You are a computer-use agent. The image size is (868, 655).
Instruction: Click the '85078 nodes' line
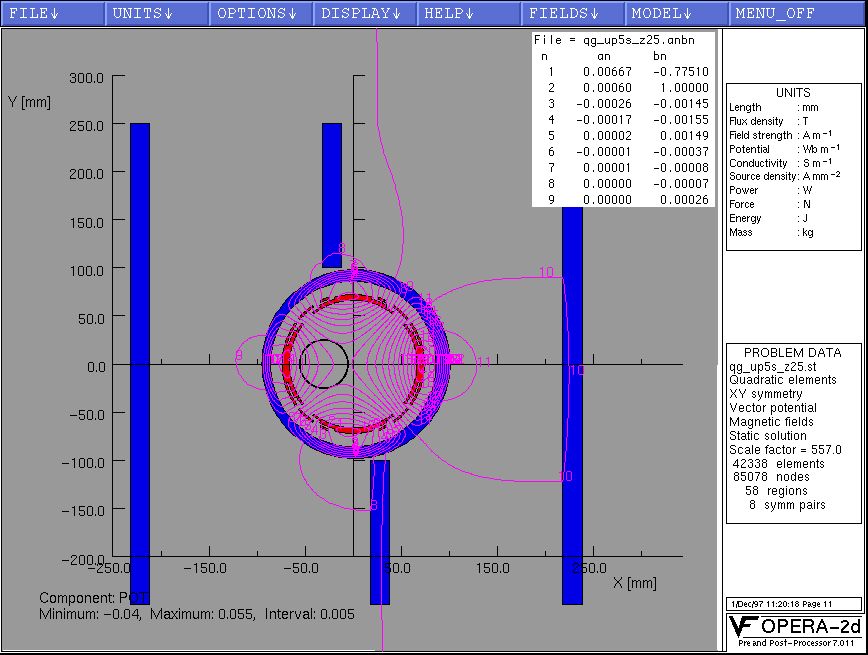771,477
